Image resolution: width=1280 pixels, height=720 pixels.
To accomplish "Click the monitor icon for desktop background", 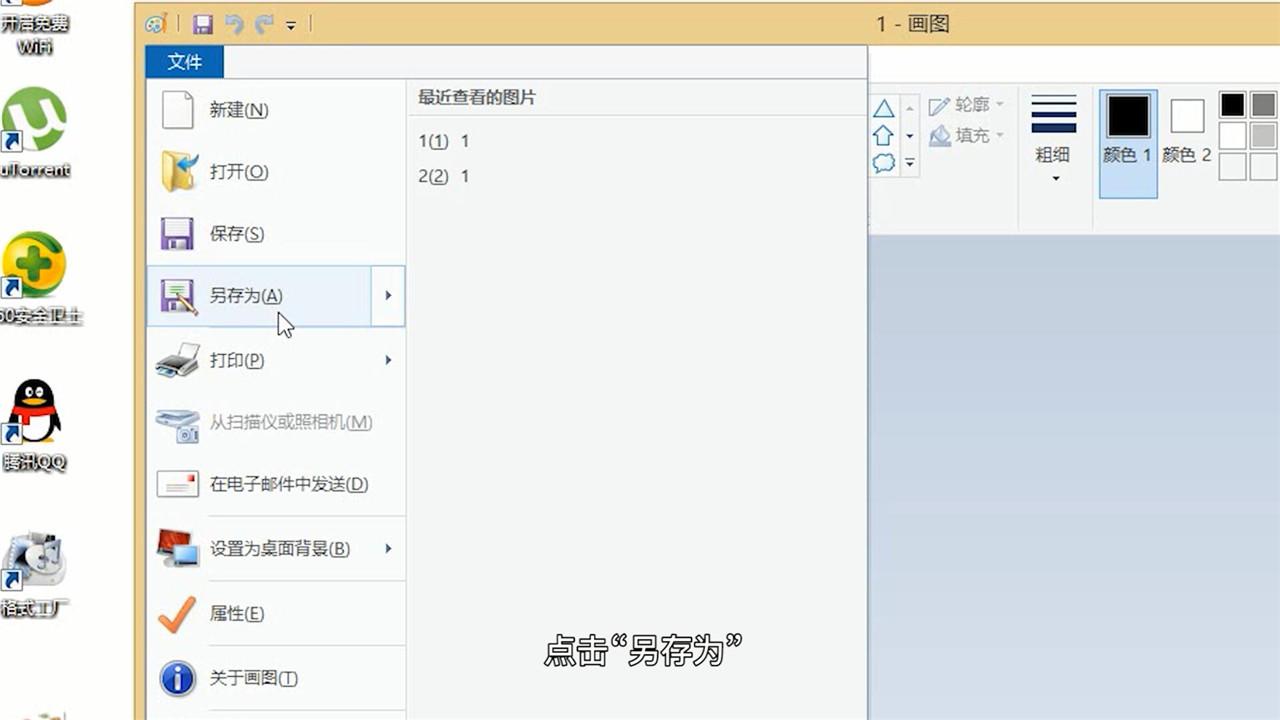I will pos(178,548).
